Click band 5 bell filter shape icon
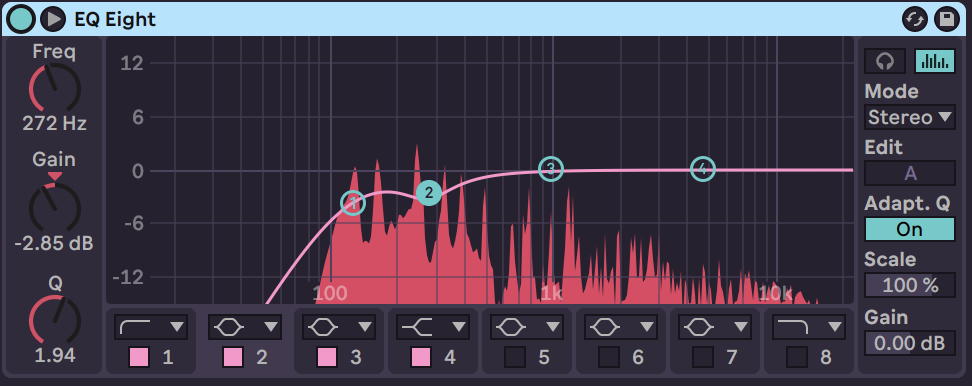972x386 pixels. (510, 327)
